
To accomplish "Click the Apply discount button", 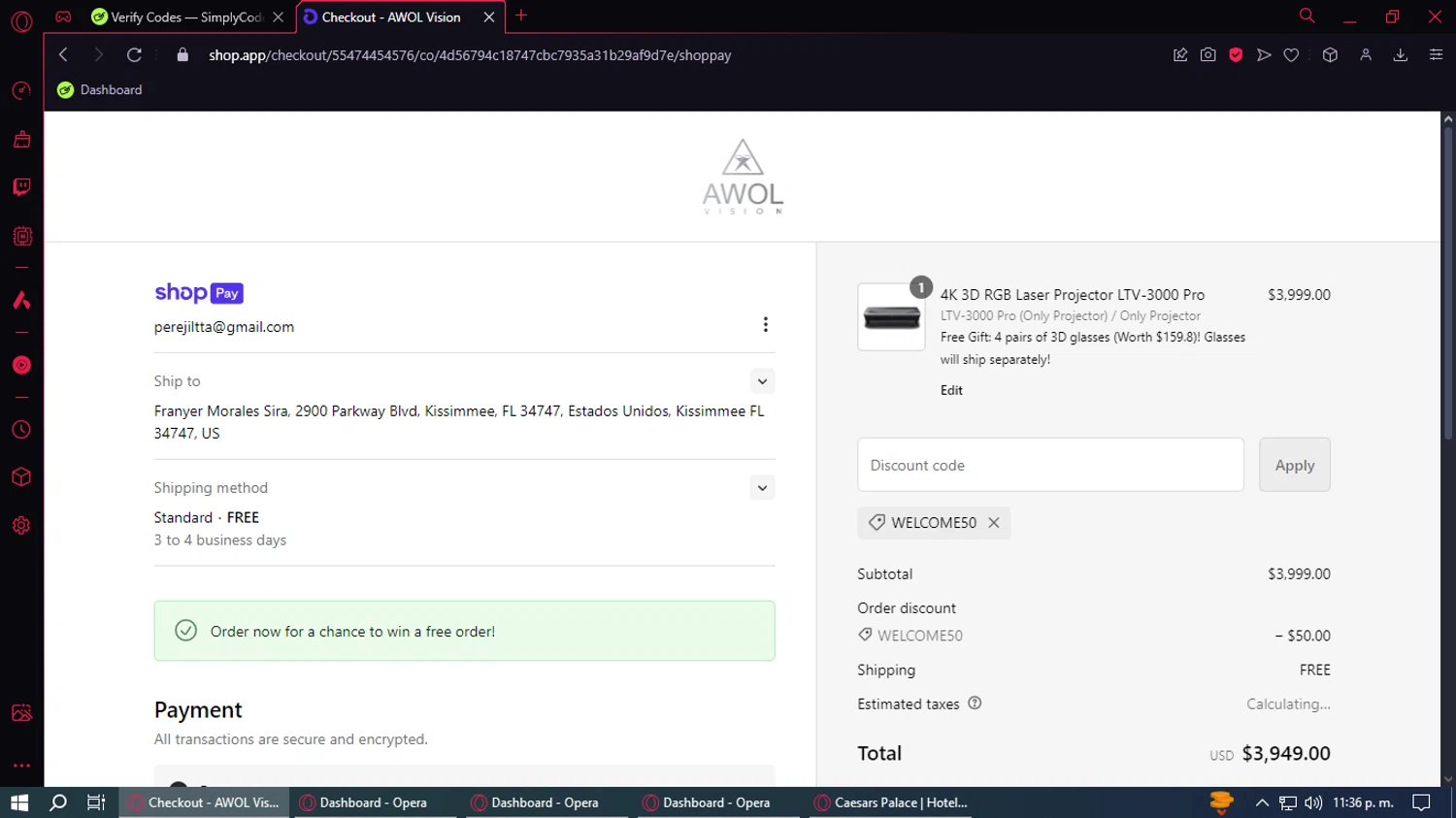I will 1294,465.
